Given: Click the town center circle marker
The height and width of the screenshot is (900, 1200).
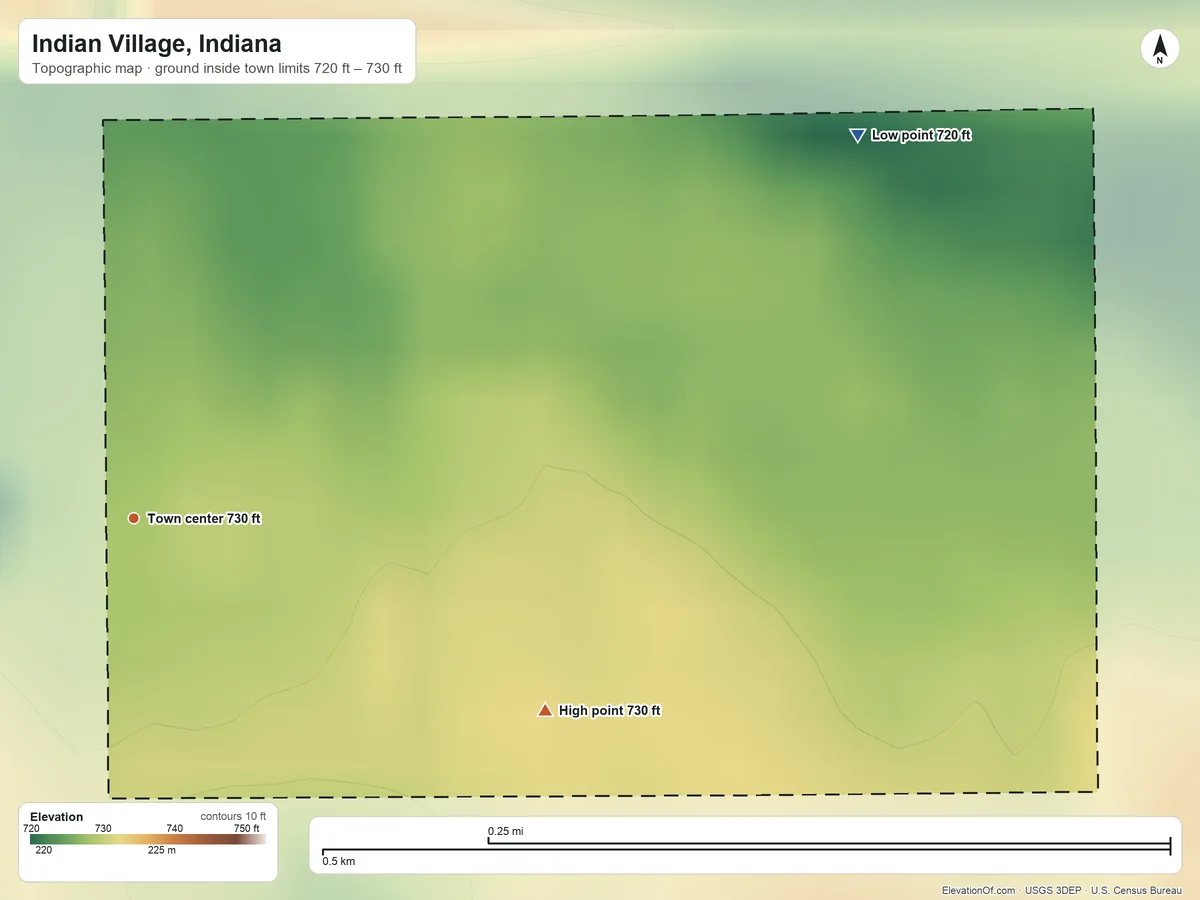Looking at the screenshot, I should click(133, 518).
